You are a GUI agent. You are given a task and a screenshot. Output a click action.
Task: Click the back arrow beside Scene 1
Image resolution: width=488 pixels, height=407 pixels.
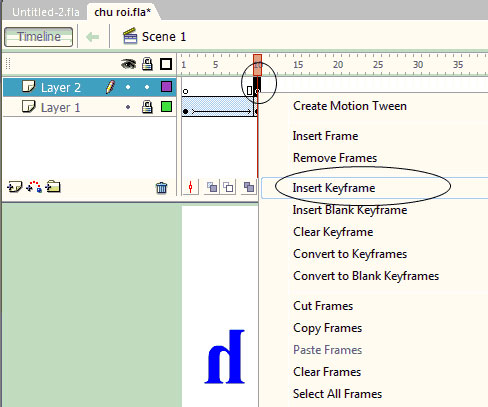click(x=93, y=37)
